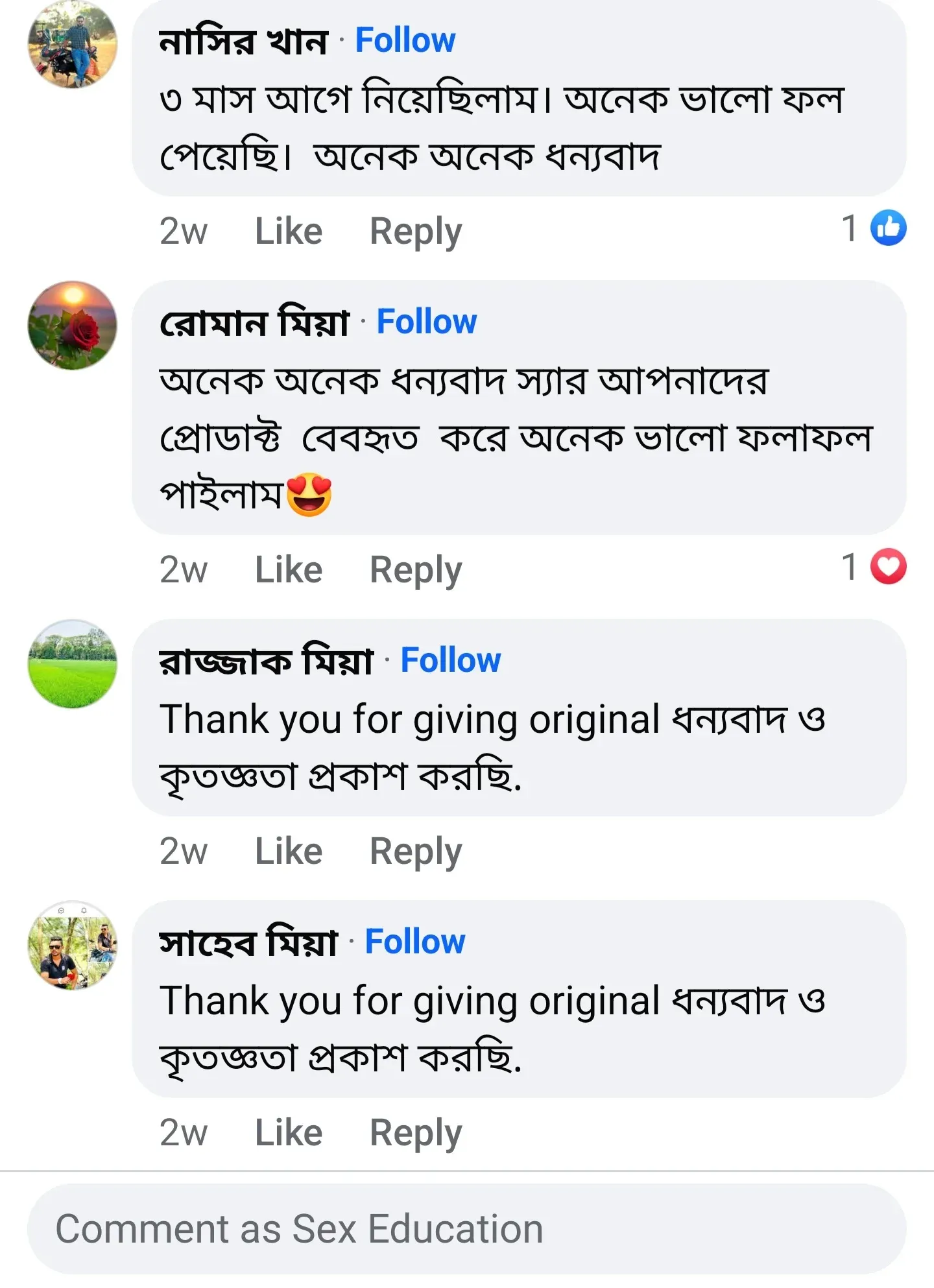Reply to রাজ্জাক মিয়া's comment
The width and height of the screenshot is (934, 1288).
pyautogui.click(x=415, y=850)
